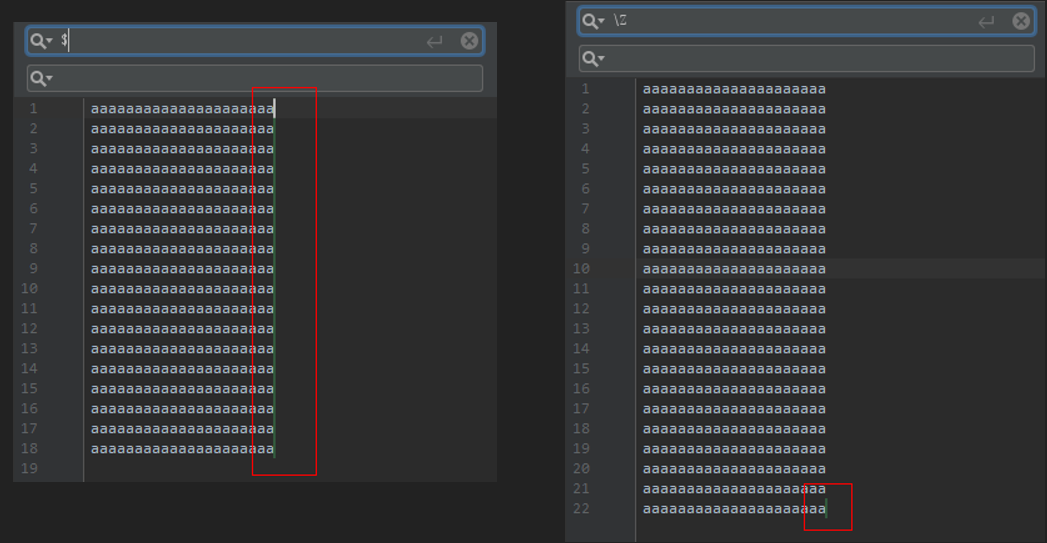Click line number 18 in left editor gutter
This screenshot has height=543, width=1047.
(29, 449)
